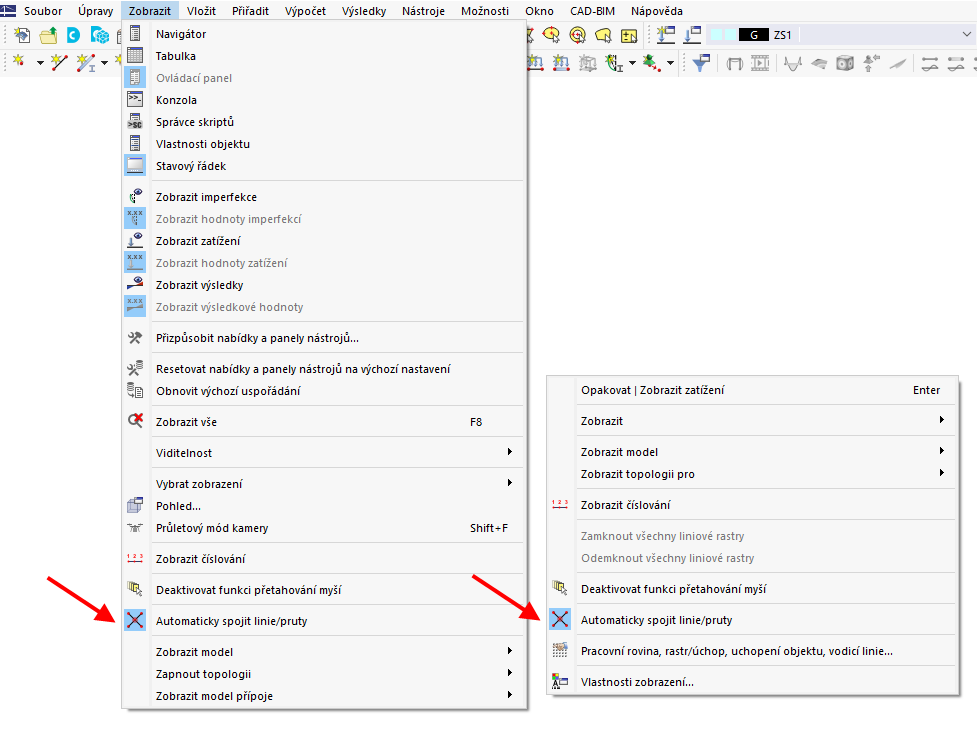977x733 pixels.
Task: Open the Soubor menu
Action: [43, 11]
